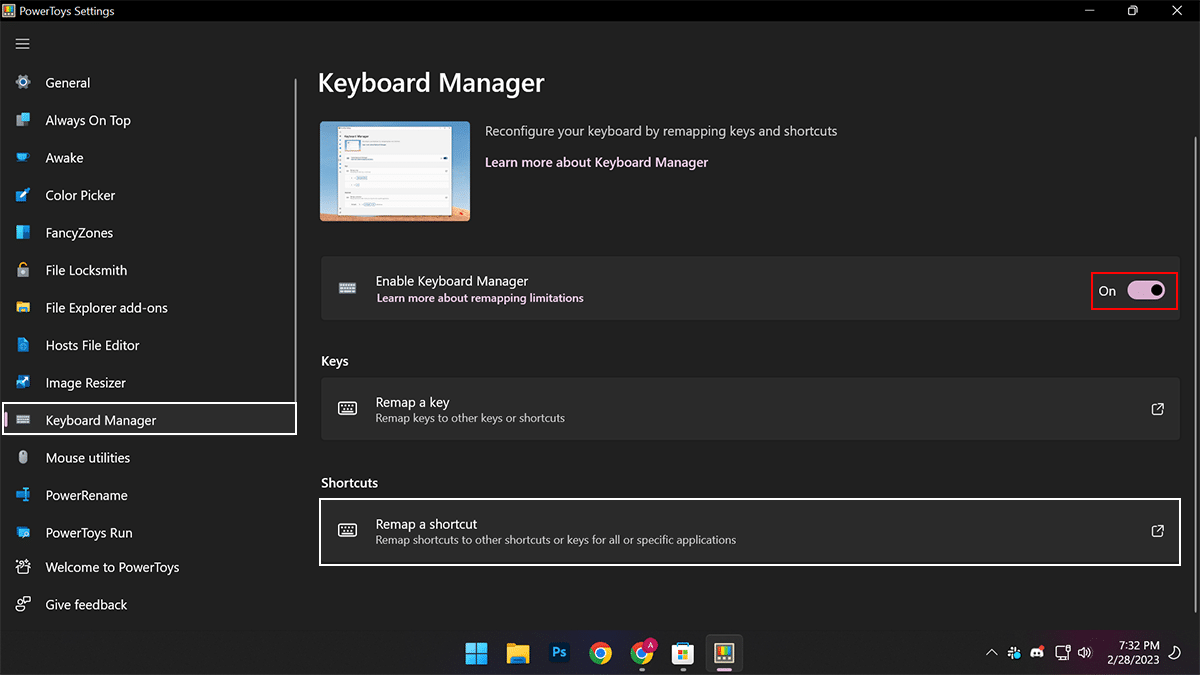Click the Give feedback item
1200x675 pixels.
pyautogui.click(x=86, y=605)
